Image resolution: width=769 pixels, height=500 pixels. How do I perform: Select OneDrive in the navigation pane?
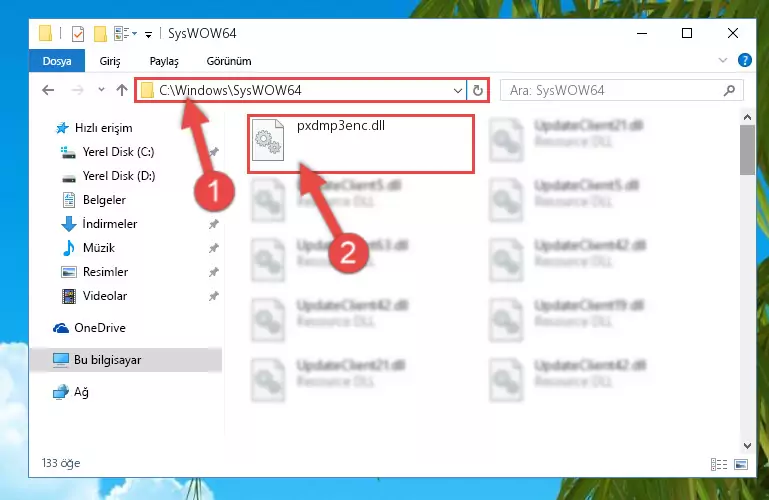click(100, 328)
